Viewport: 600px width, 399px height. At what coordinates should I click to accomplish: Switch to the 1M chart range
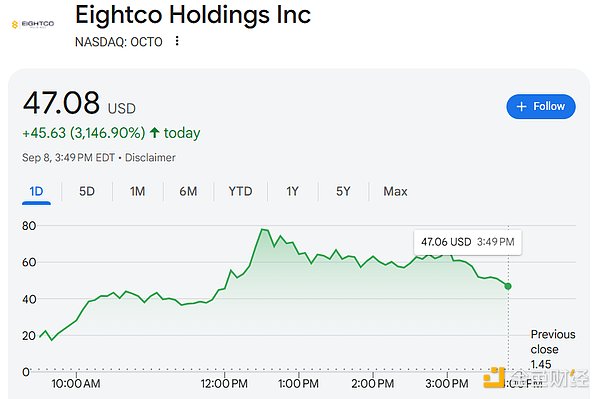coord(137,191)
